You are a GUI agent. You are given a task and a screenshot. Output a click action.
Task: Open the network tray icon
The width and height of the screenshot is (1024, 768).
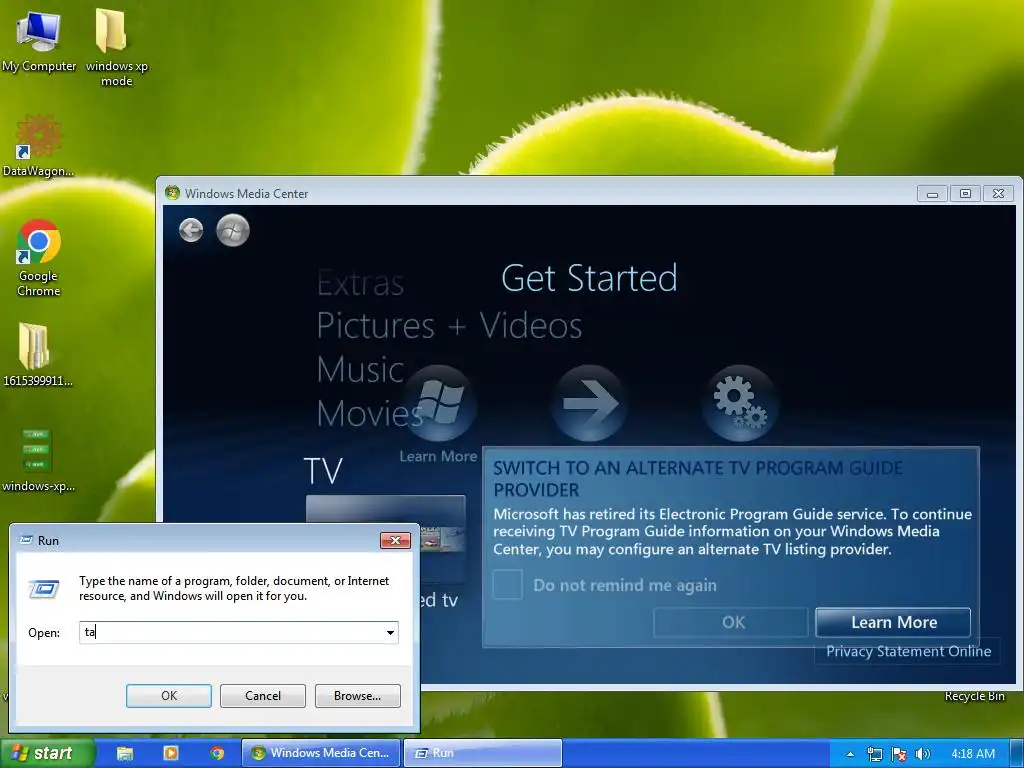point(874,754)
